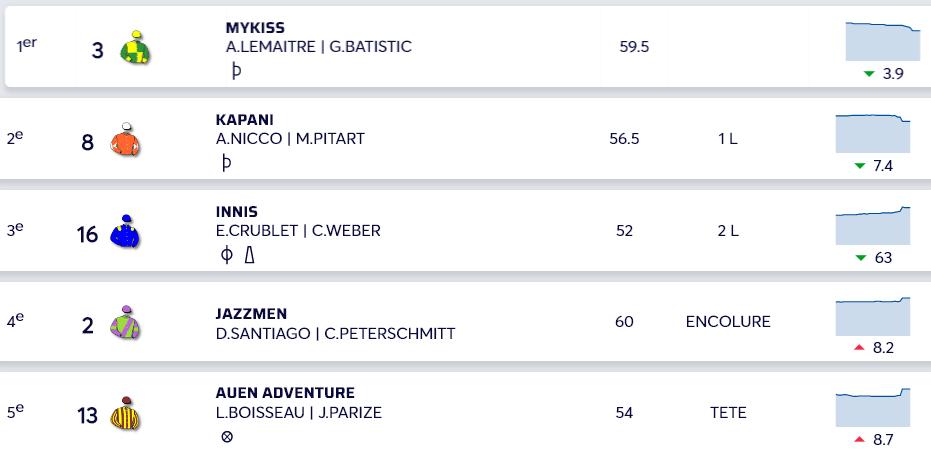Click the 8.7 odds value for Auen Adventure
Screen dimensions: 931x452
tap(883, 440)
